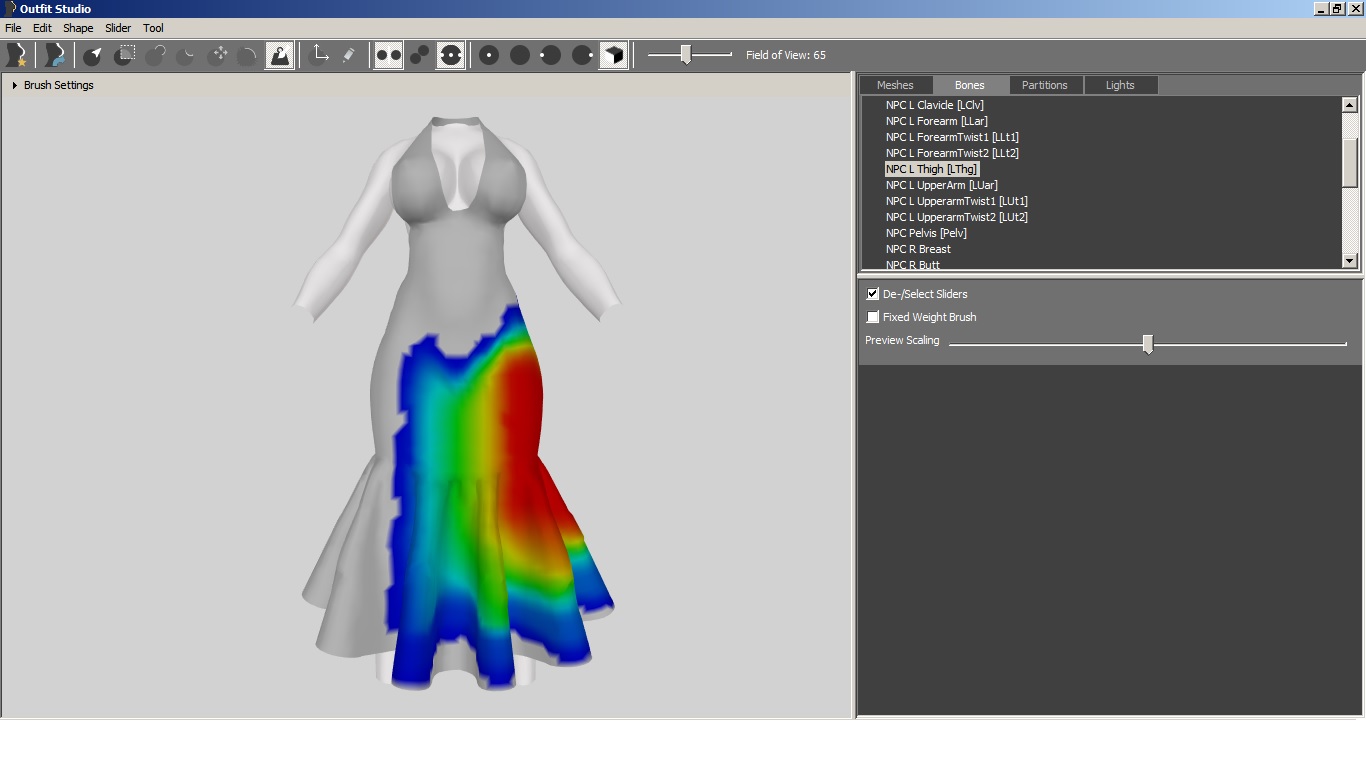
Task: Click the bone list scroll down arrow
Action: [1349, 261]
